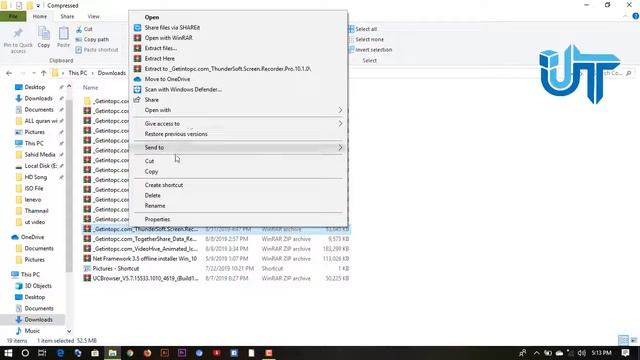Expand the Send to submenu arrow
The image size is (640, 360).
[x=340, y=147]
